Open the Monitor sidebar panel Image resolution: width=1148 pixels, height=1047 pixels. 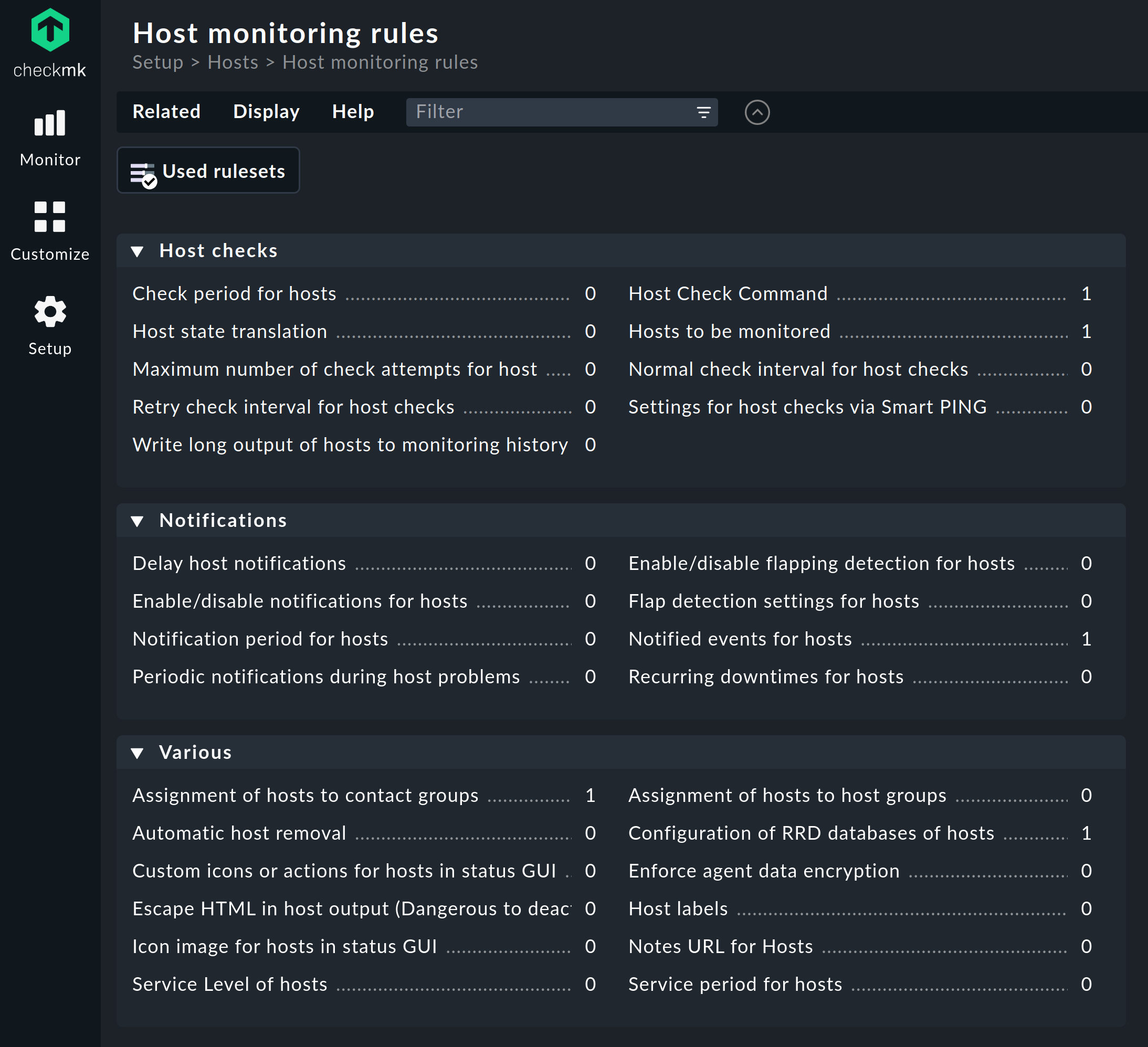tap(49, 136)
